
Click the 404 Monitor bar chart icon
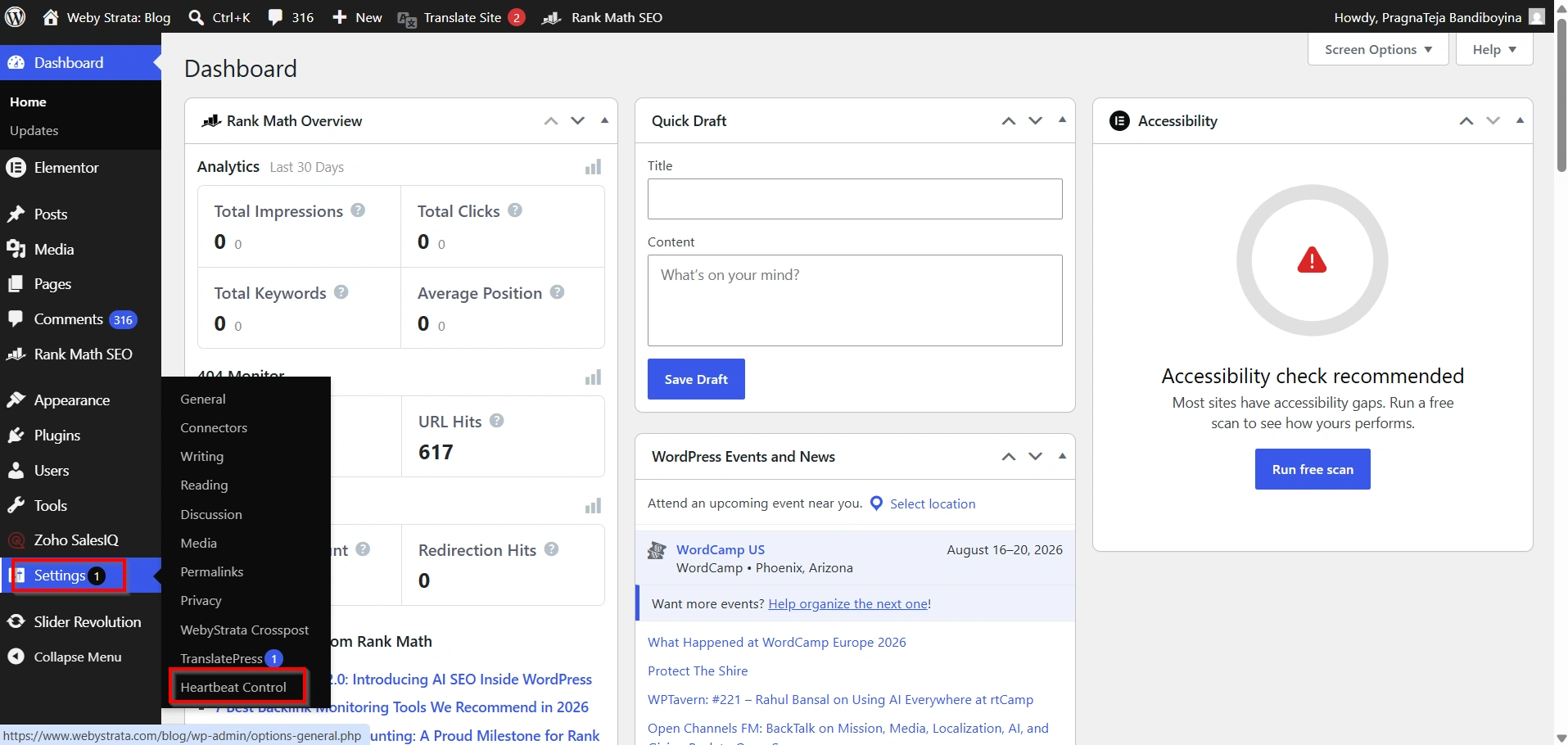(x=593, y=377)
